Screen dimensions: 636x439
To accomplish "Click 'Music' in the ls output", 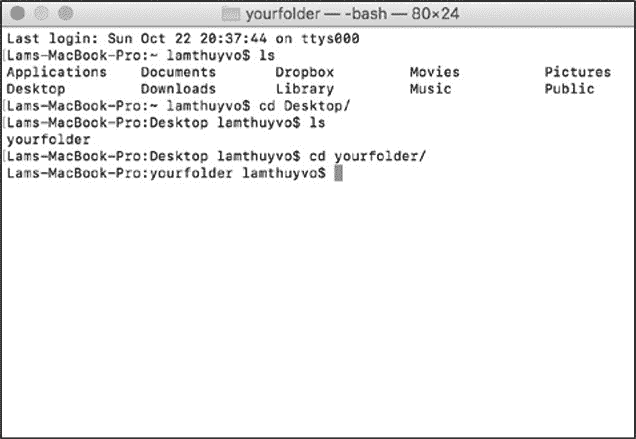I will pyautogui.click(x=430, y=89).
